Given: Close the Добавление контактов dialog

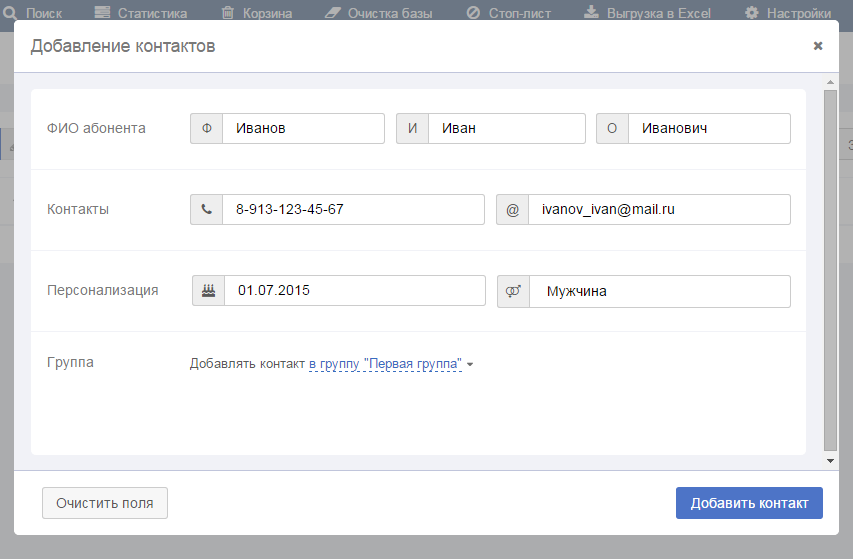Looking at the screenshot, I should [x=818, y=46].
